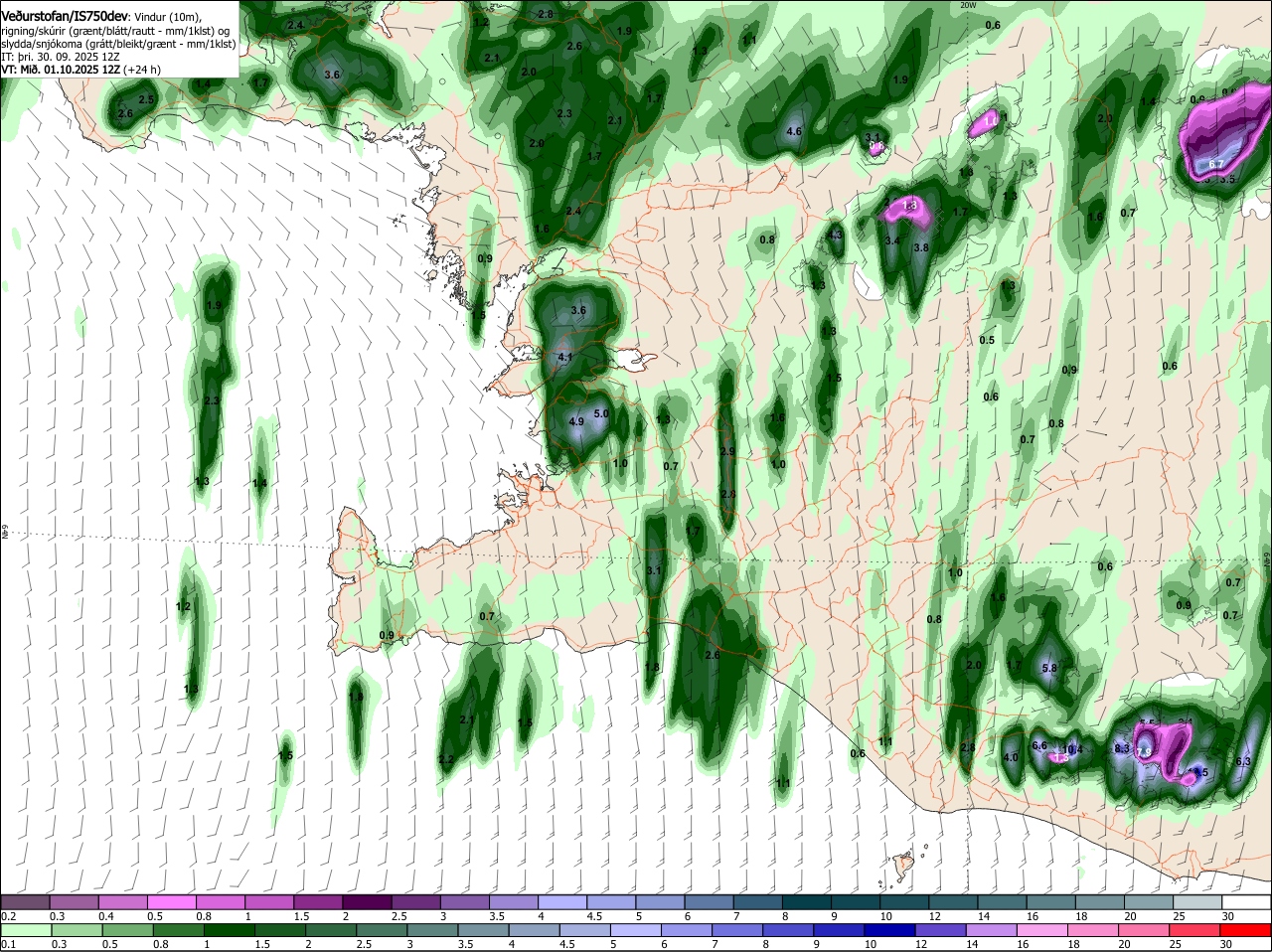Viewport: 1272px width, 952px height.
Task: Click the 0.1 label in the legend
Action: [8, 944]
